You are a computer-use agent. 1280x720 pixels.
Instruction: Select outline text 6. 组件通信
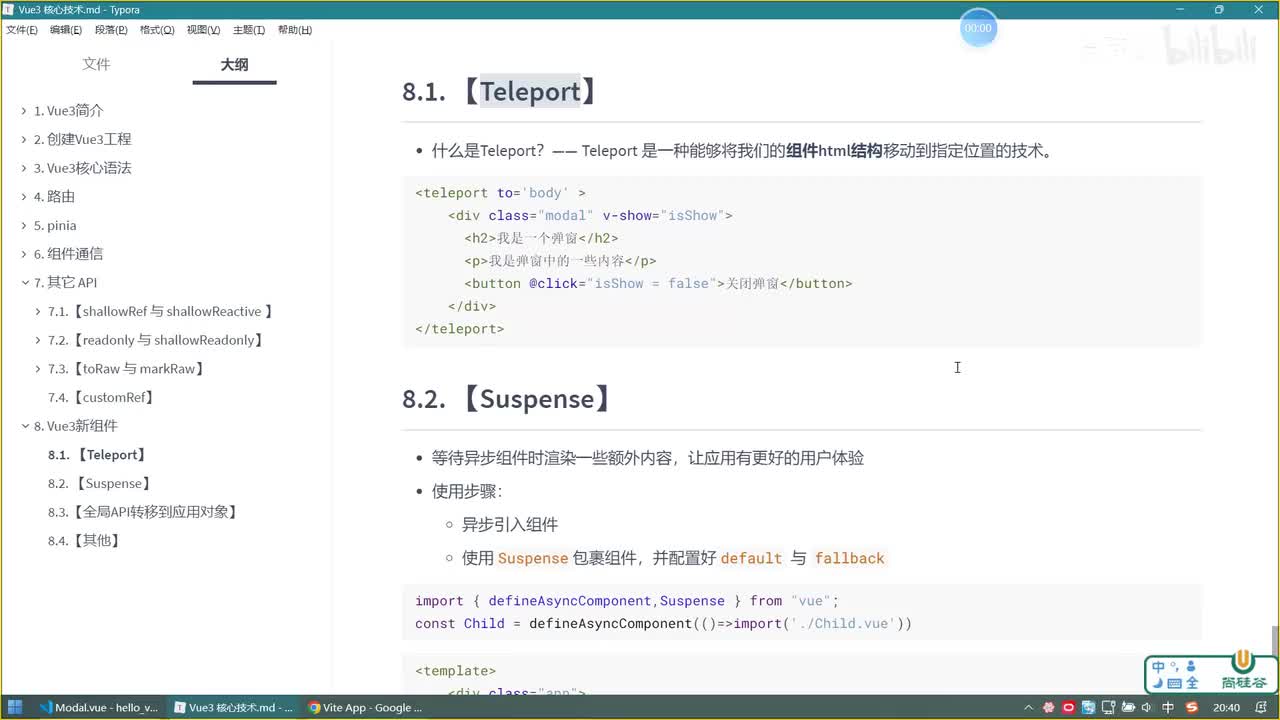tap(68, 254)
